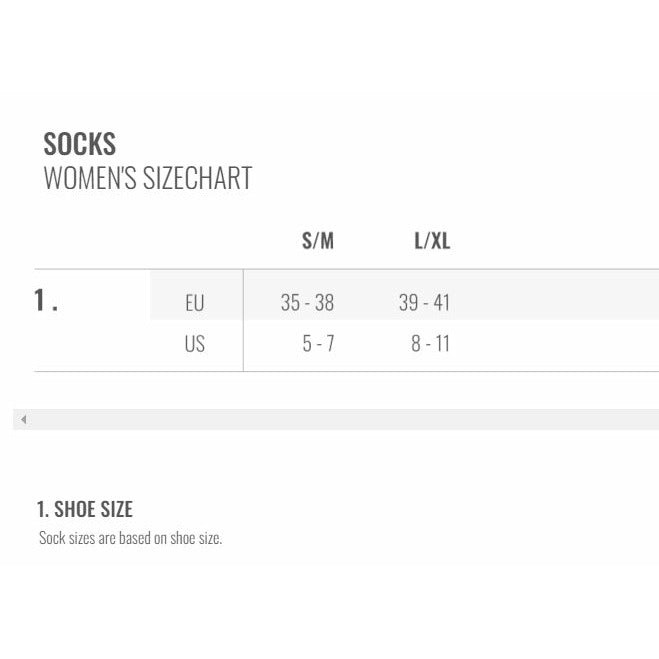Click the US row label

194,344
